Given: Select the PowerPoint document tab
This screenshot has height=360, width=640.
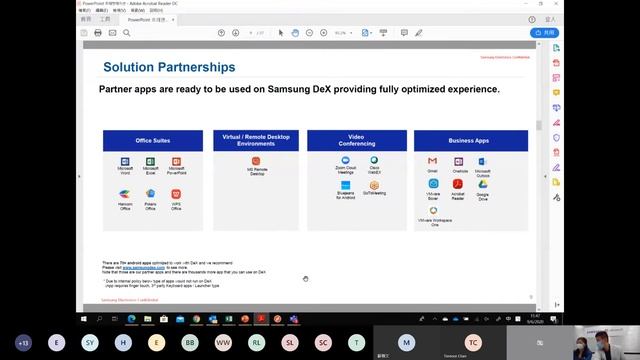Looking at the screenshot, I should (x=147, y=20).
